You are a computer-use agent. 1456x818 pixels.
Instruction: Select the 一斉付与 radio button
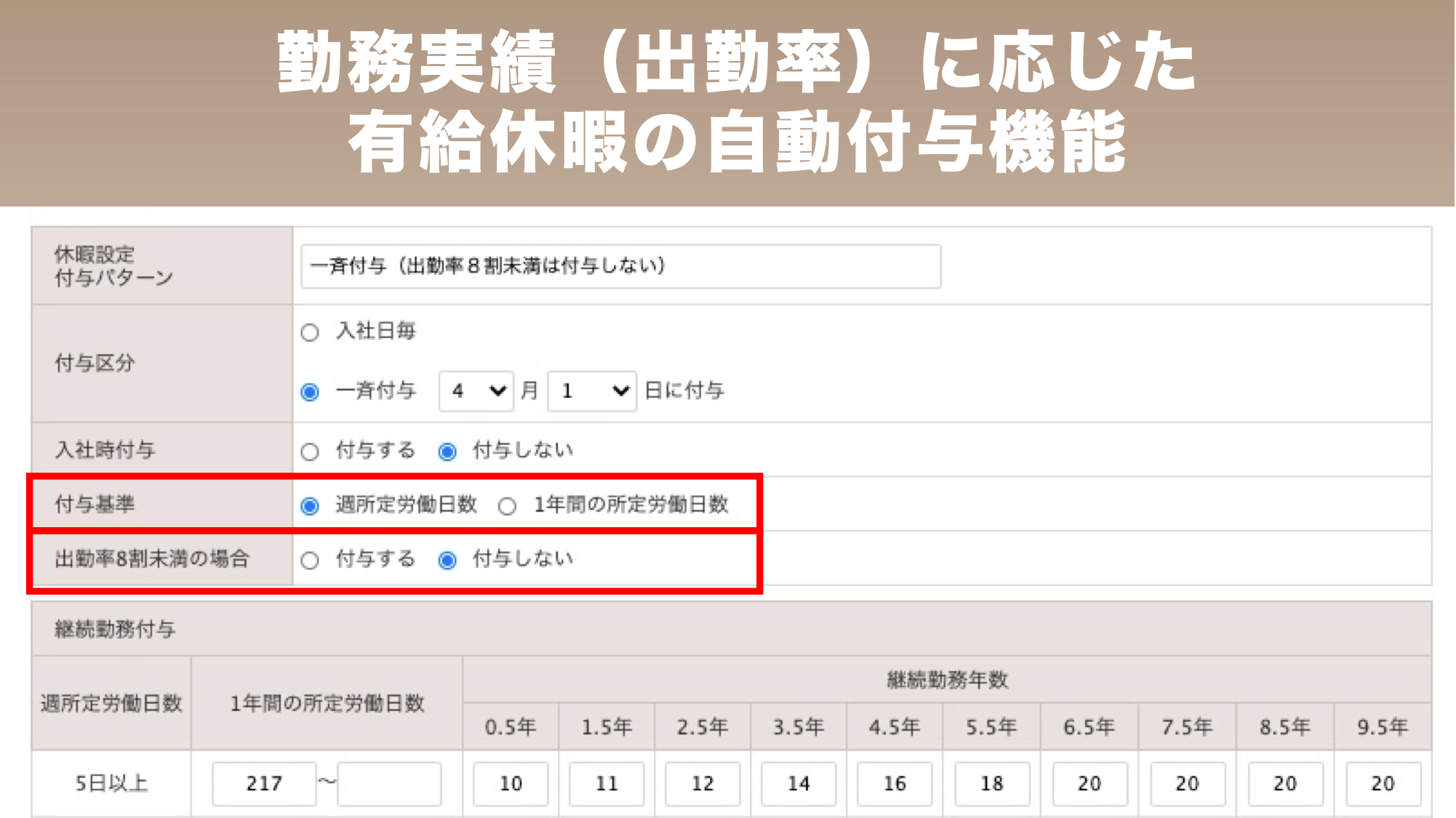[x=310, y=392]
